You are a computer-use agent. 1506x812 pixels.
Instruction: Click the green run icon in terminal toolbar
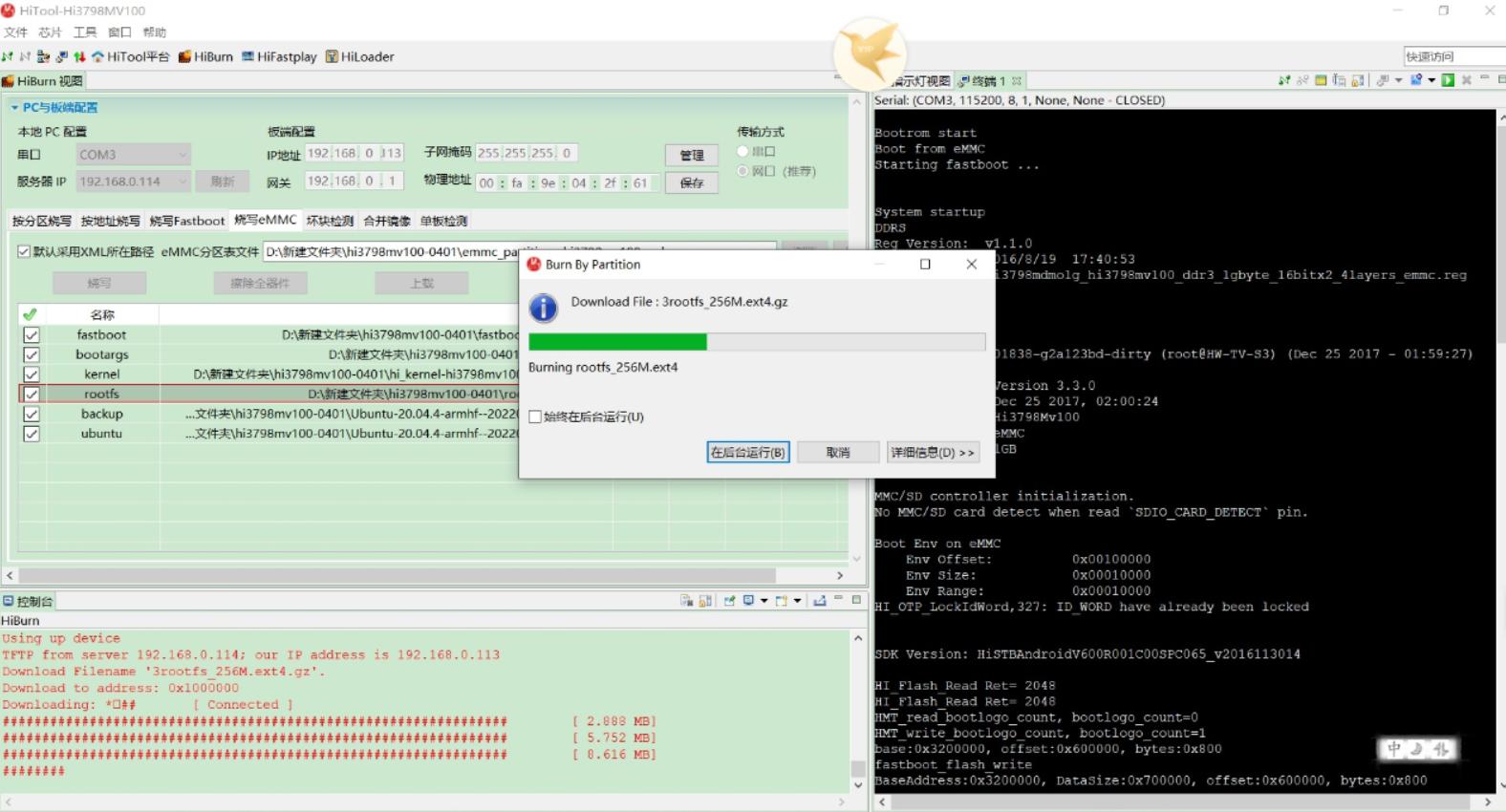[1448, 80]
